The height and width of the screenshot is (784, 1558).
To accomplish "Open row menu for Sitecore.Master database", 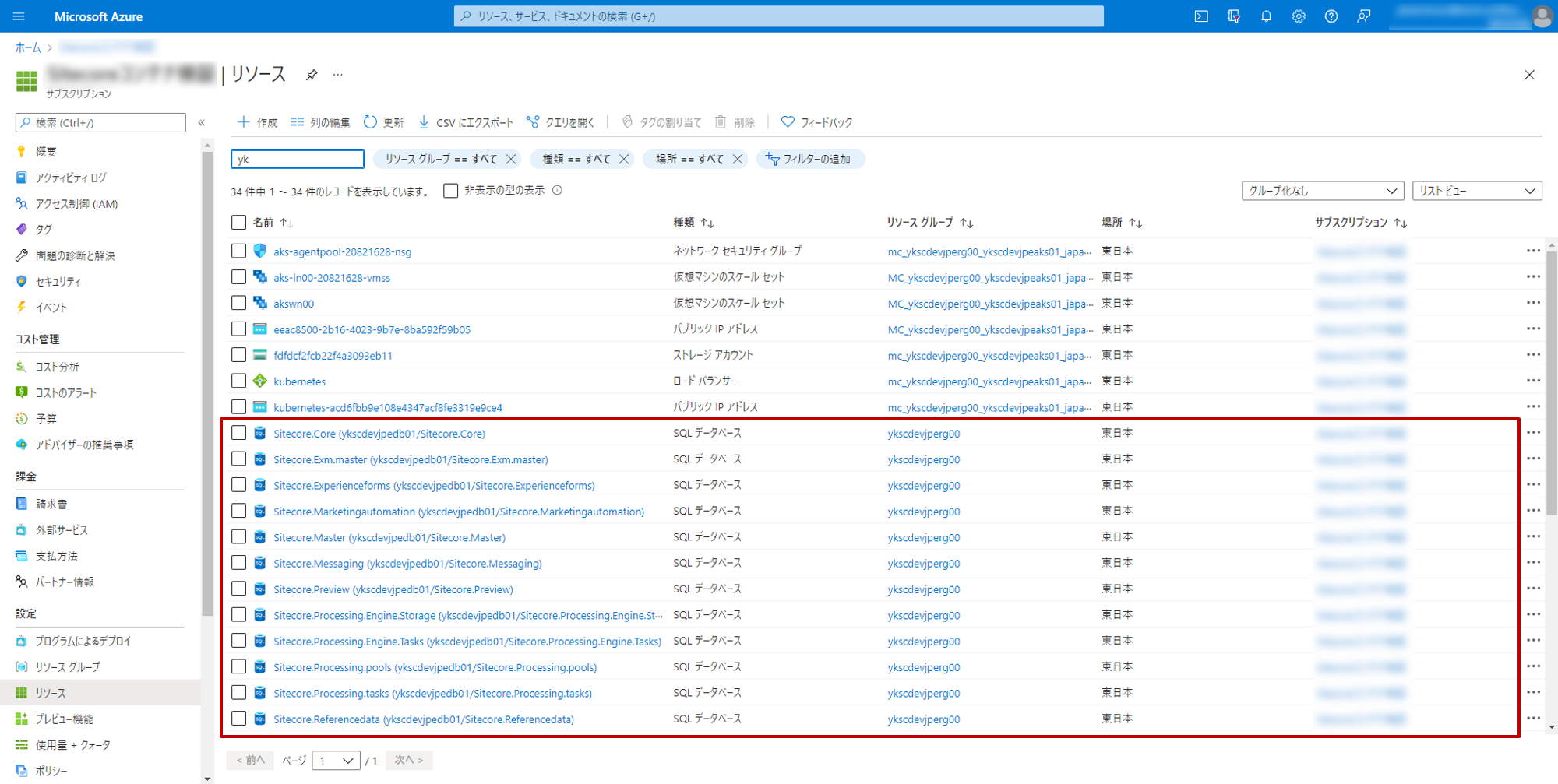I will (1533, 536).
